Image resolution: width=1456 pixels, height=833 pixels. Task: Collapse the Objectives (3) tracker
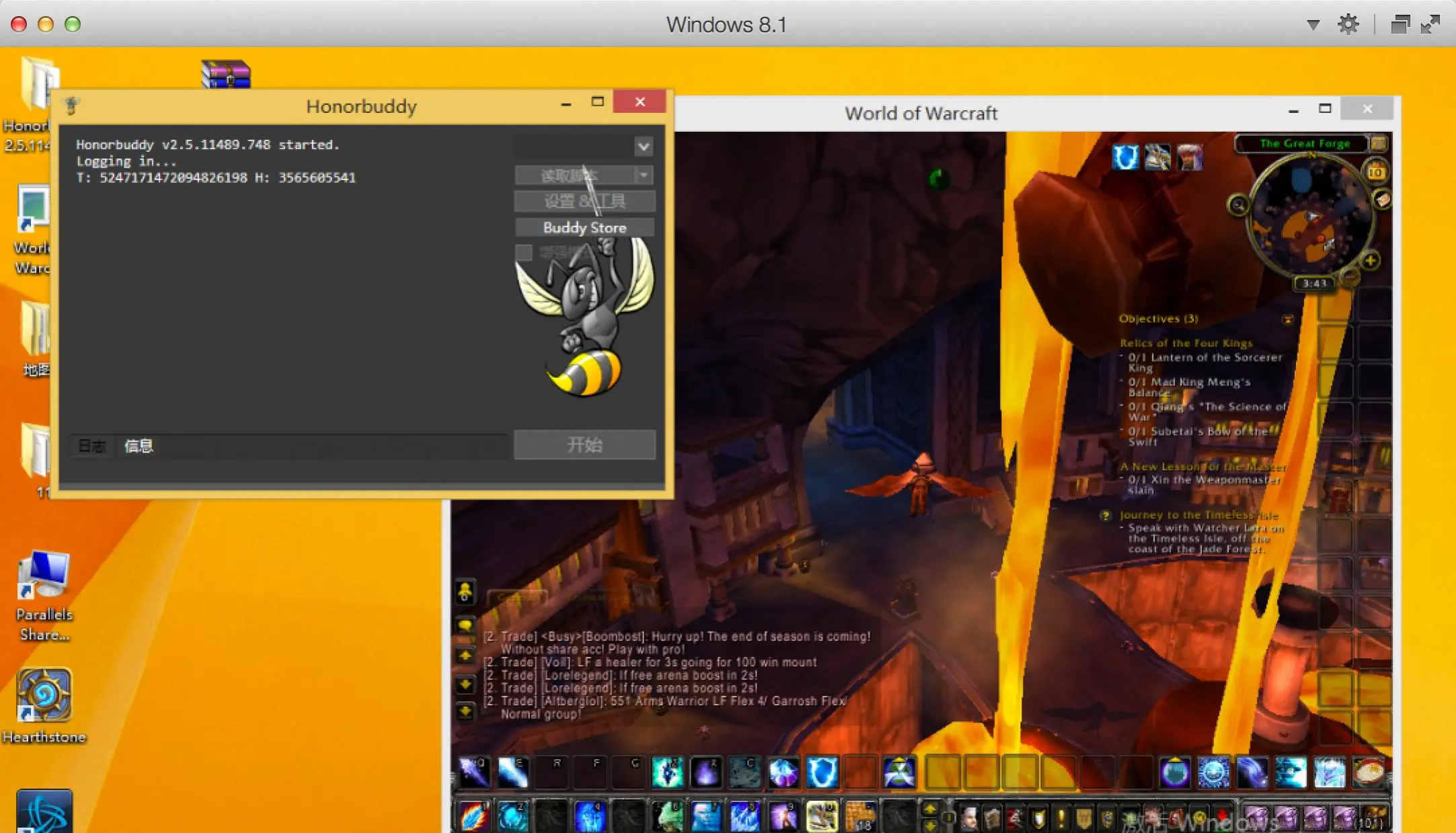pyautogui.click(x=1287, y=319)
